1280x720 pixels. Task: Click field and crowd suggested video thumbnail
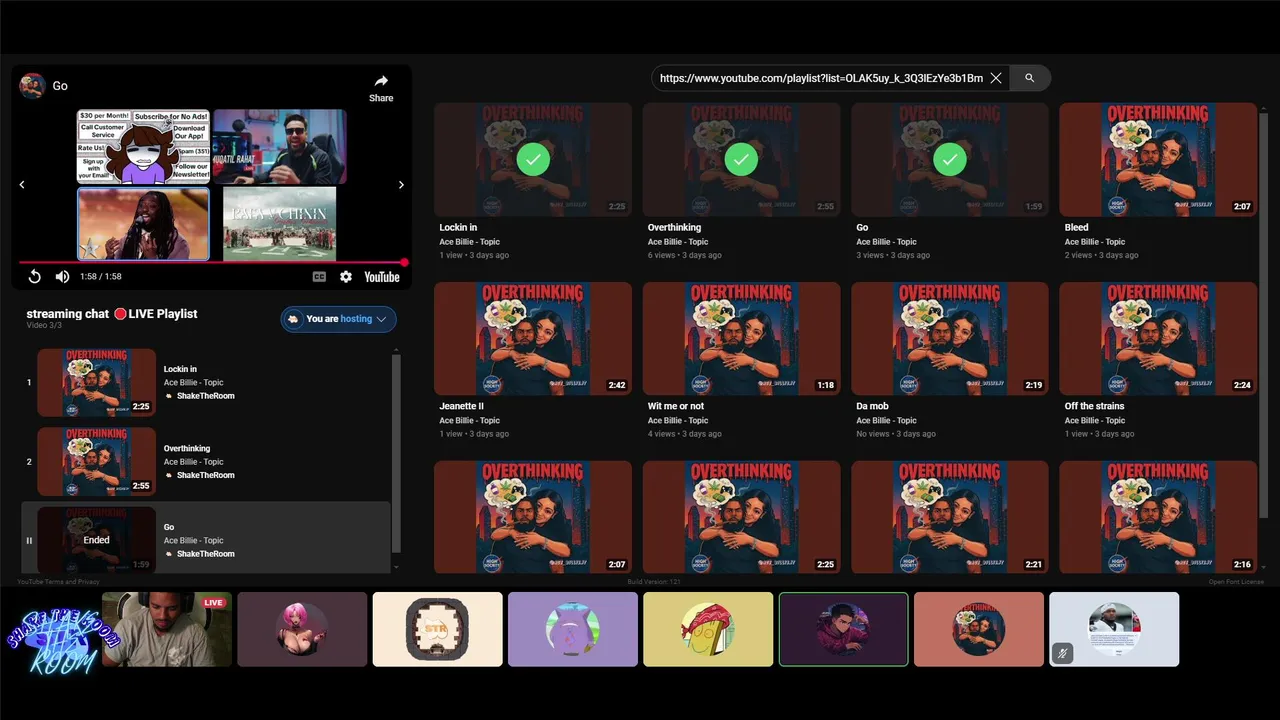279,223
